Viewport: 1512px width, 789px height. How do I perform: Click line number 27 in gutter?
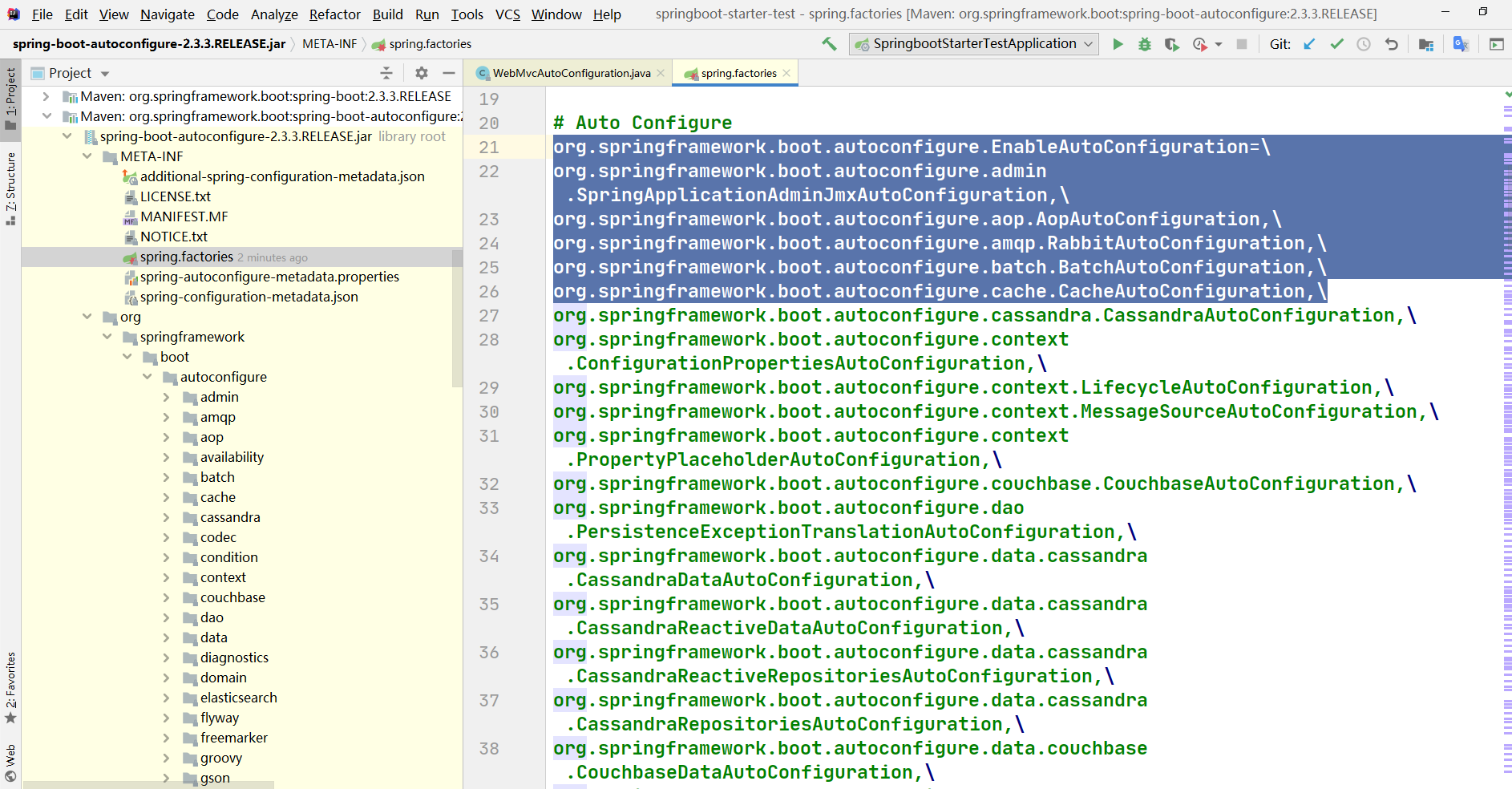489,316
